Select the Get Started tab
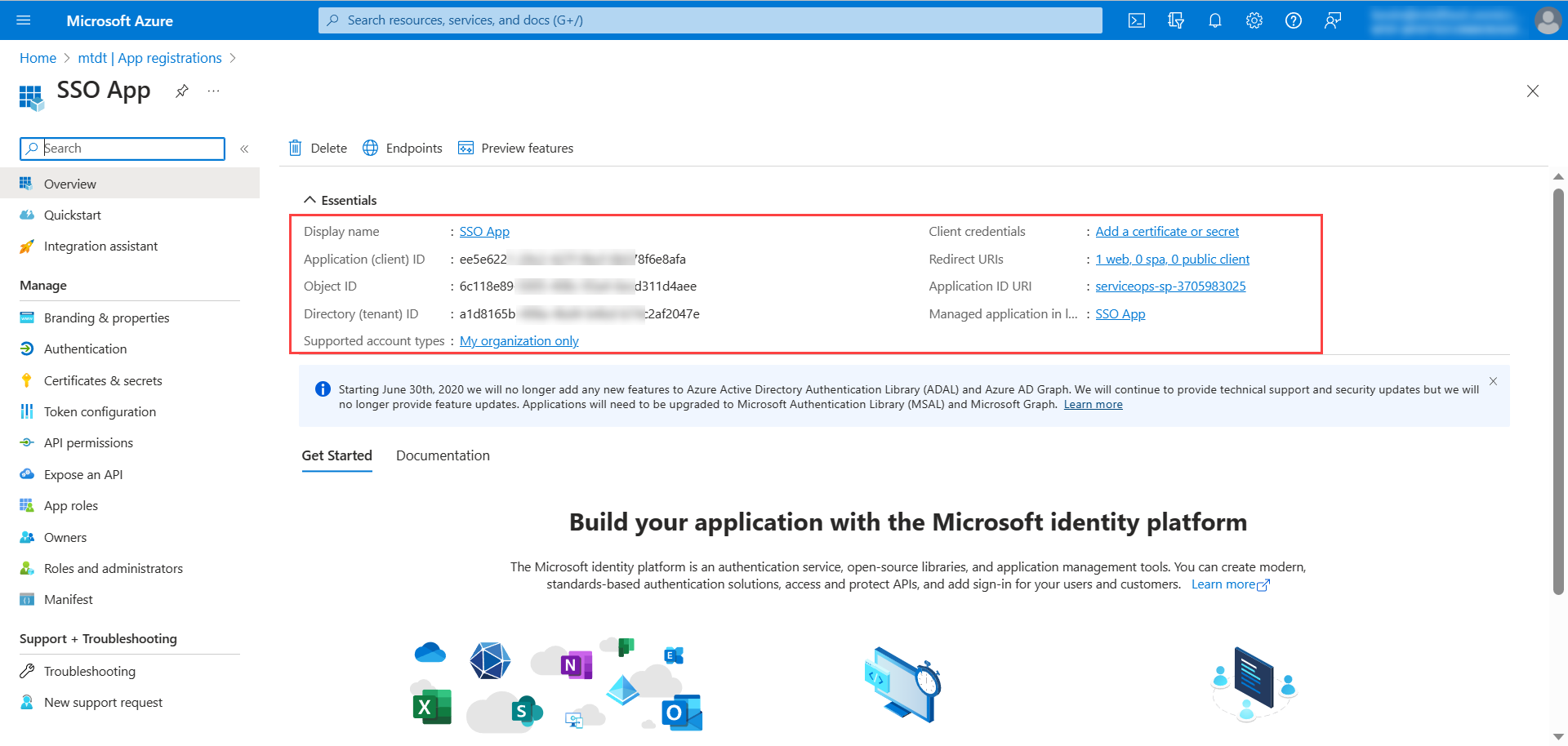The image size is (1568, 746). tap(336, 455)
